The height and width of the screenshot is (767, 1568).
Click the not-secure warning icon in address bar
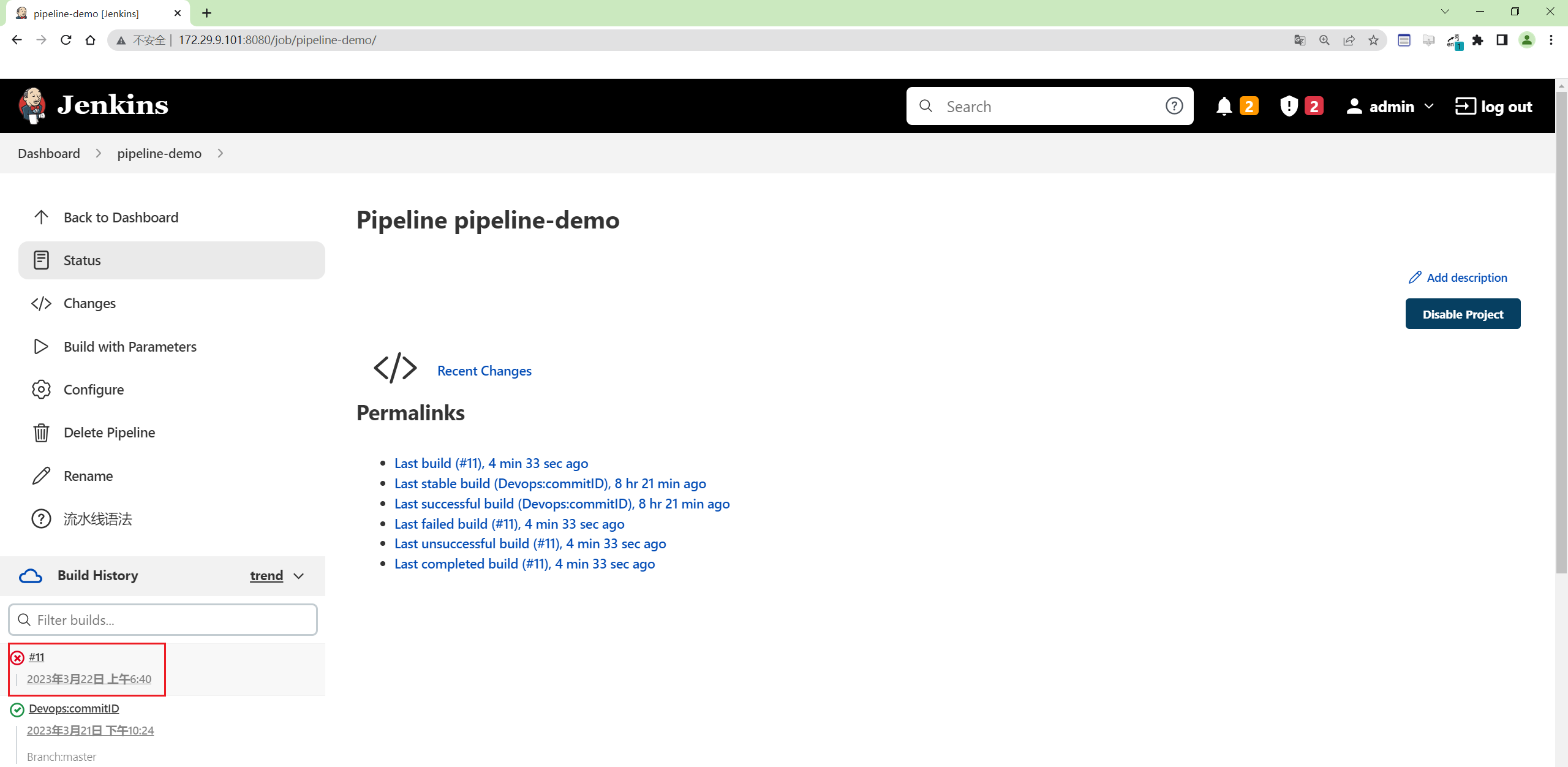[121, 40]
